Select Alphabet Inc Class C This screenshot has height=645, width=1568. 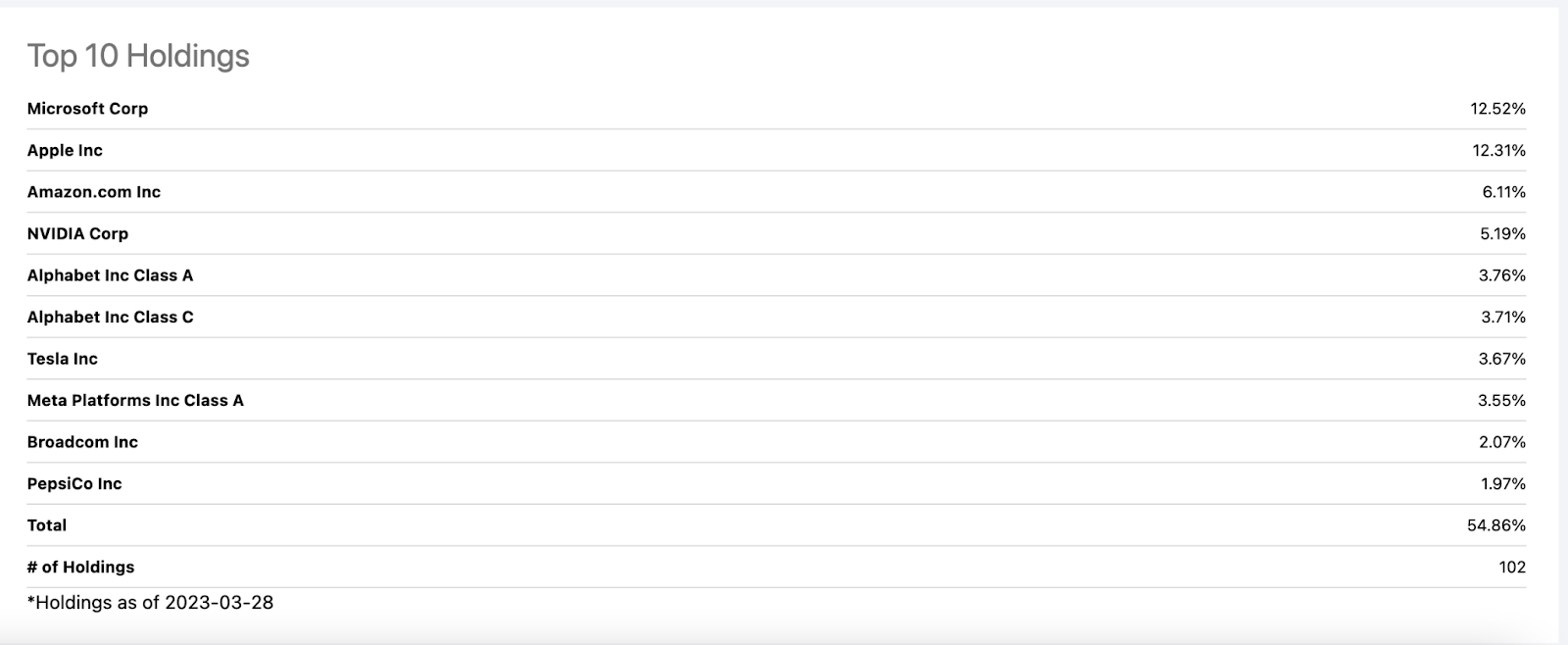point(110,317)
